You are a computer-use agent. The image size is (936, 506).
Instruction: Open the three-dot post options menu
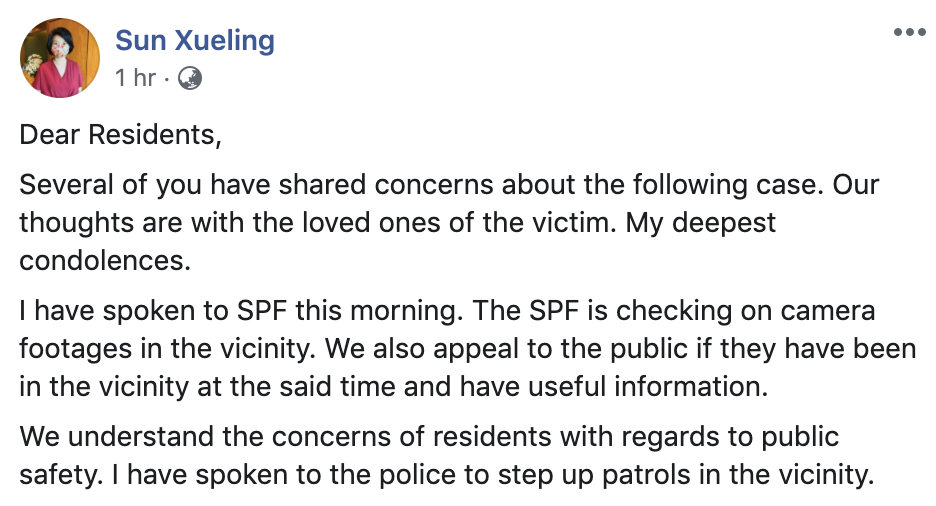[910, 33]
